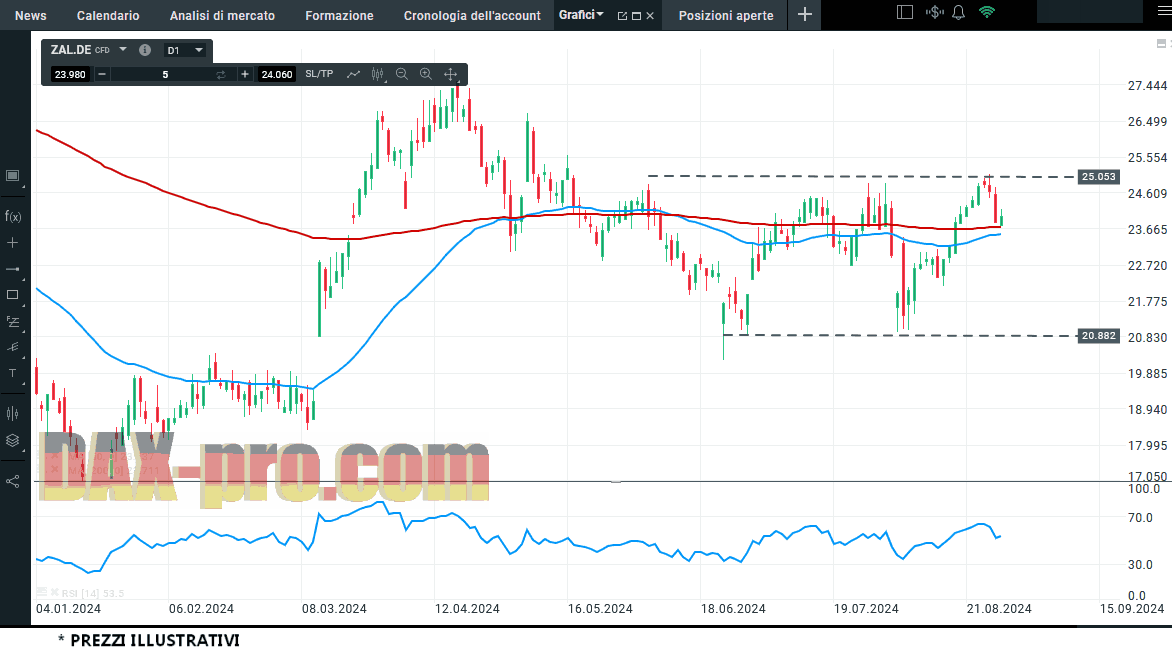Open the D1 timeframe dropdown

pos(185,50)
